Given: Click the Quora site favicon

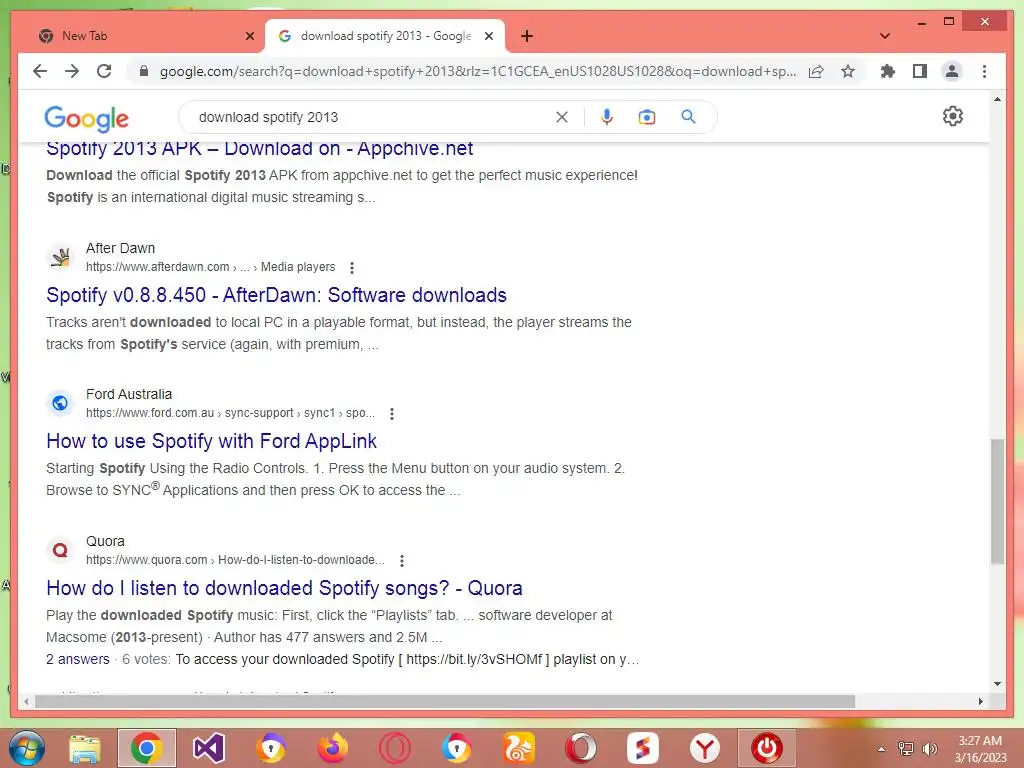Looking at the screenshot, I should click(60, 550).
